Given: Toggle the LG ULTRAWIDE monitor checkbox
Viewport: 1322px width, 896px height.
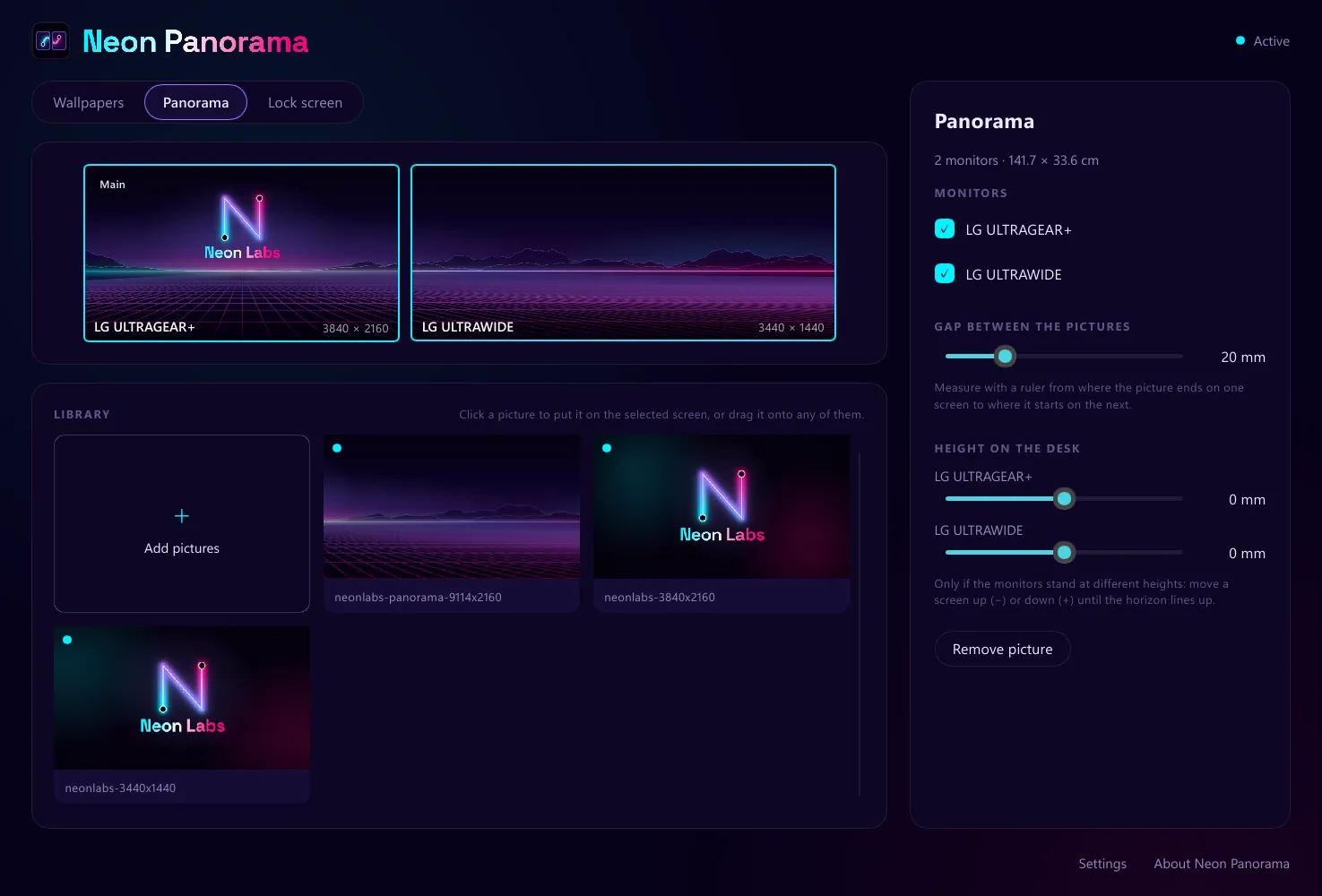Looking at the screenshot, I should pos(945,273).
